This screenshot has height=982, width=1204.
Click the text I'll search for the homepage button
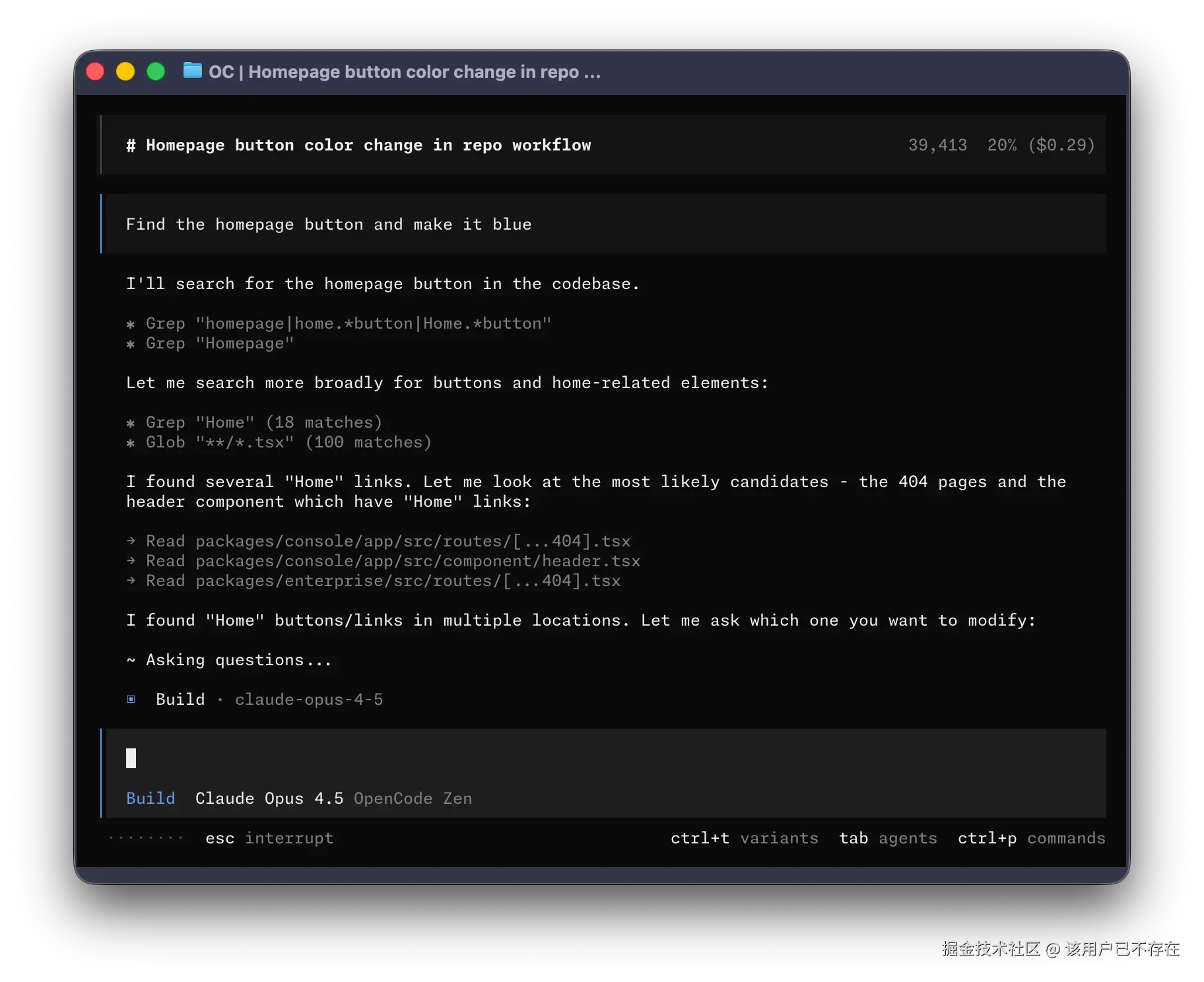[x=383, y=284]
